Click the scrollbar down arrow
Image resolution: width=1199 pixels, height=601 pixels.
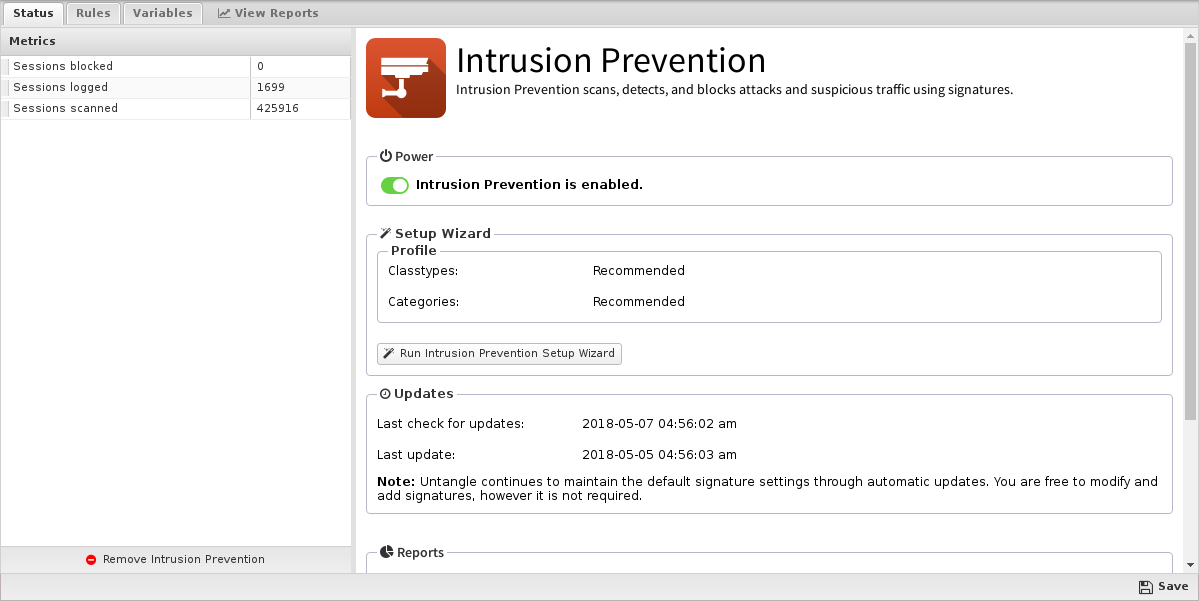(1191, 565)
